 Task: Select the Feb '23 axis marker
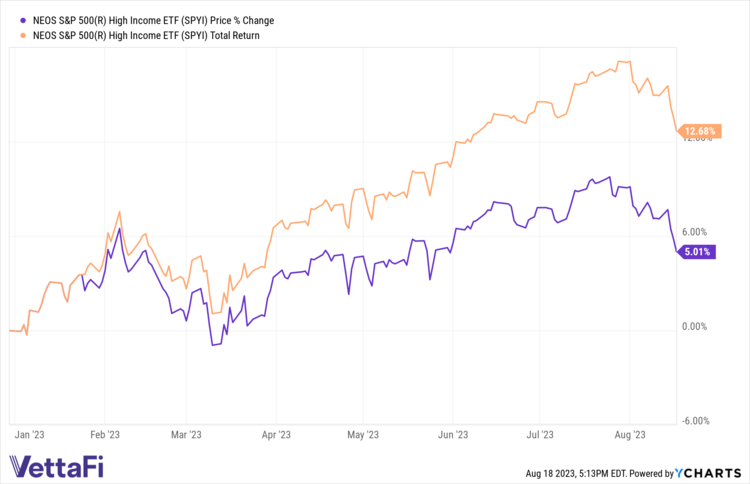[105, 435]
